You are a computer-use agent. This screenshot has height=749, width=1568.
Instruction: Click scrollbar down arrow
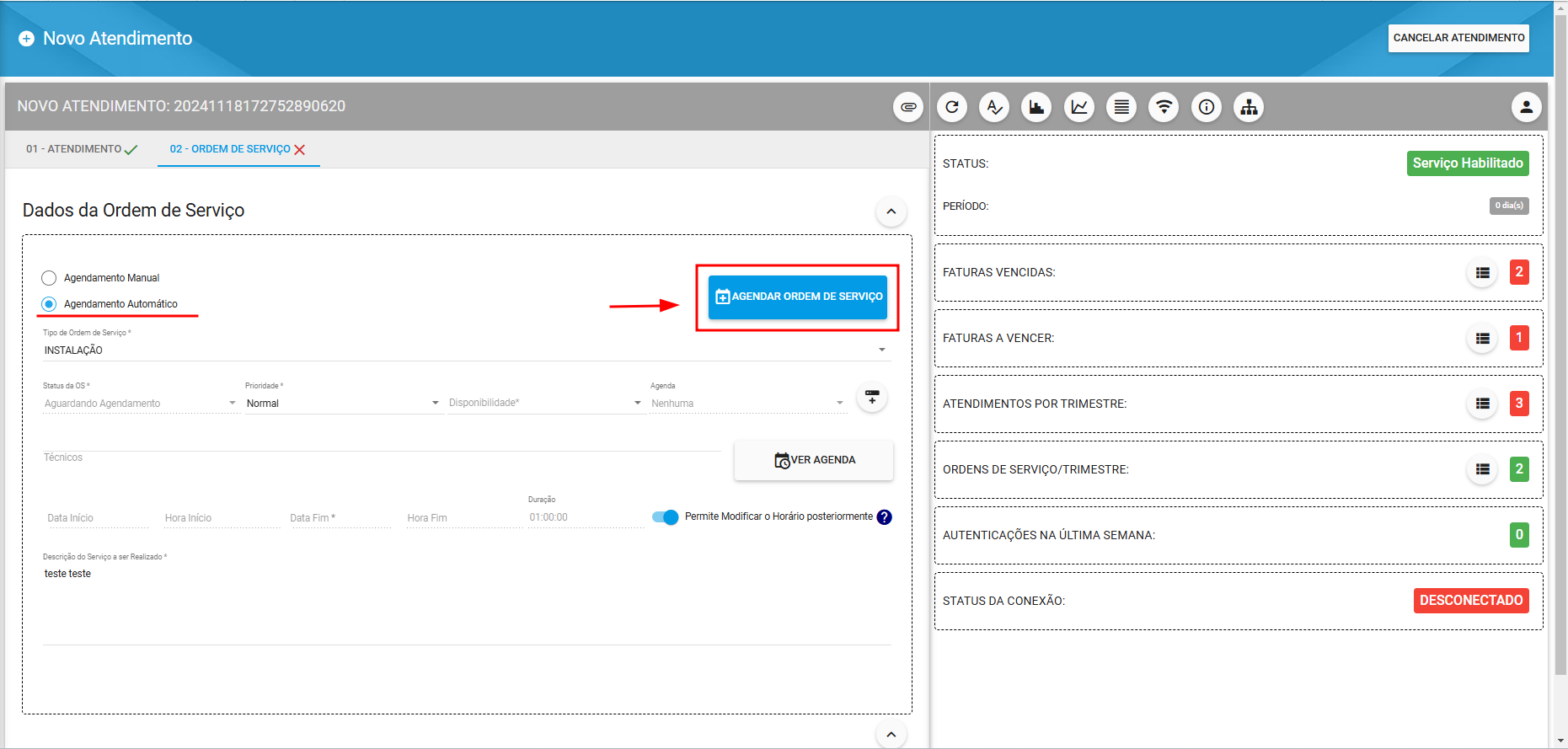(1560, 741)
